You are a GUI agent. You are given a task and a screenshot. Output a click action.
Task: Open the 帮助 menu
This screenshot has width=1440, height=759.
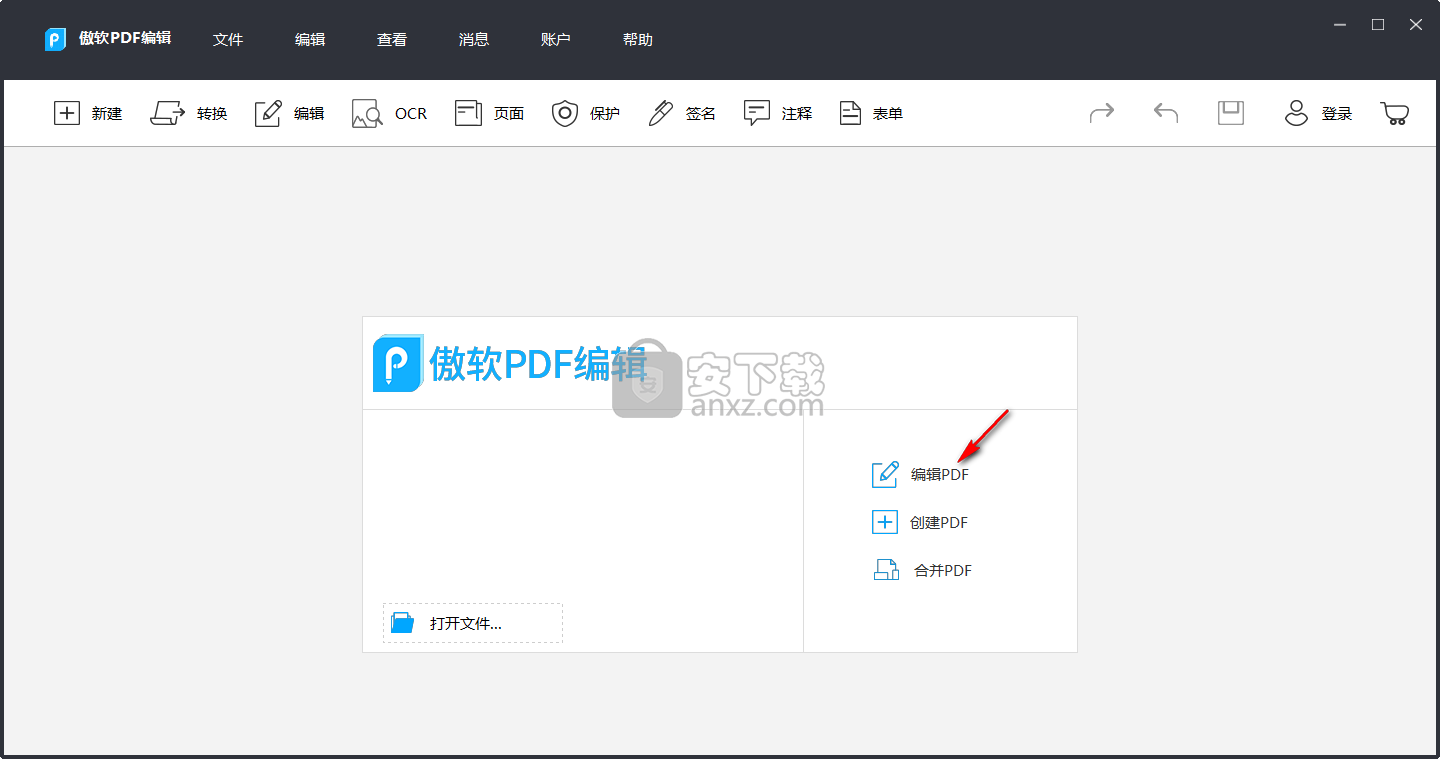click(638, 40)
